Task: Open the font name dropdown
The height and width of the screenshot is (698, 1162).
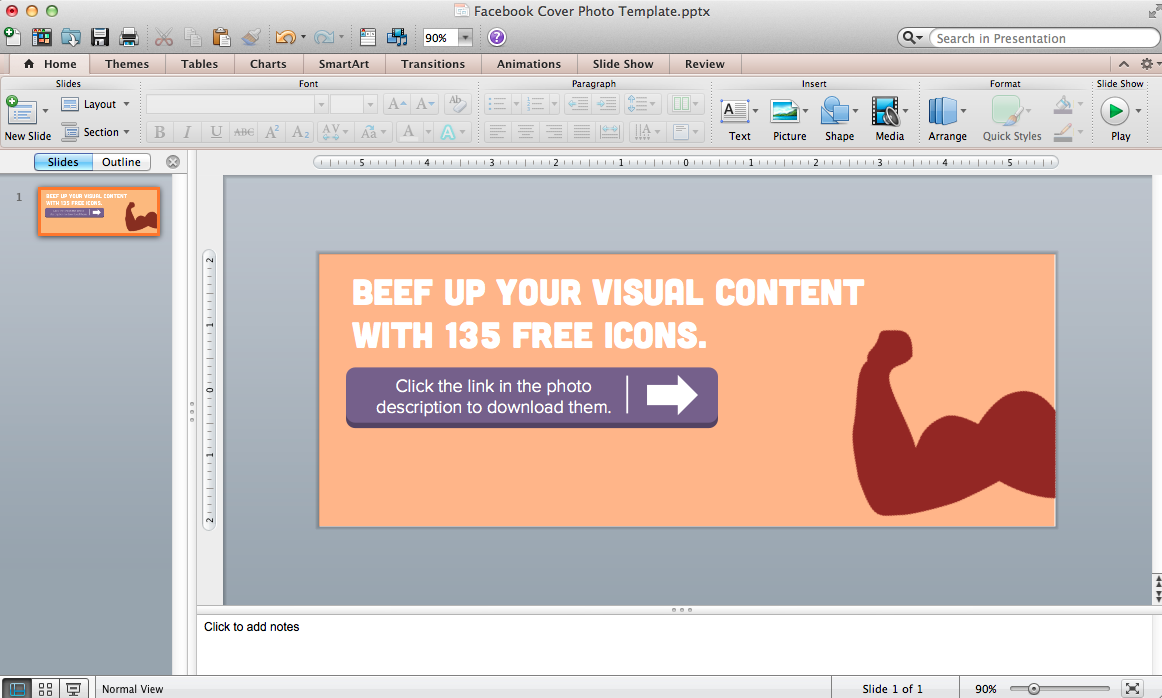Action: 321,104
